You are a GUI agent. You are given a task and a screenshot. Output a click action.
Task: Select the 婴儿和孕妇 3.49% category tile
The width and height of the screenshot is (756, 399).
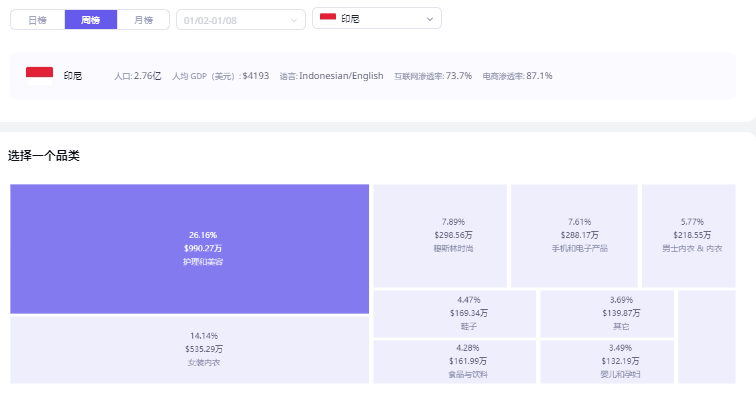coord(607,362)
